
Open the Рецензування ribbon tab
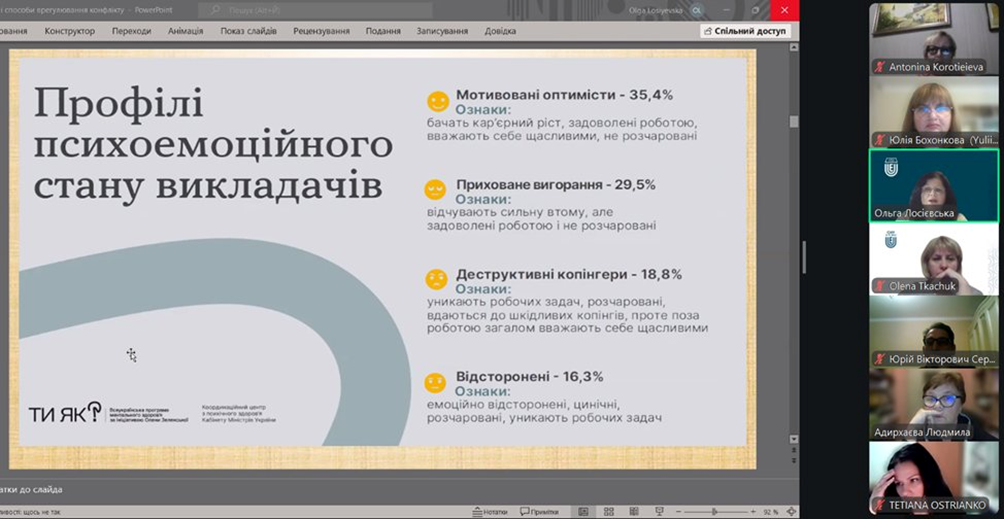pyautogui.click(x=321, y=31)
